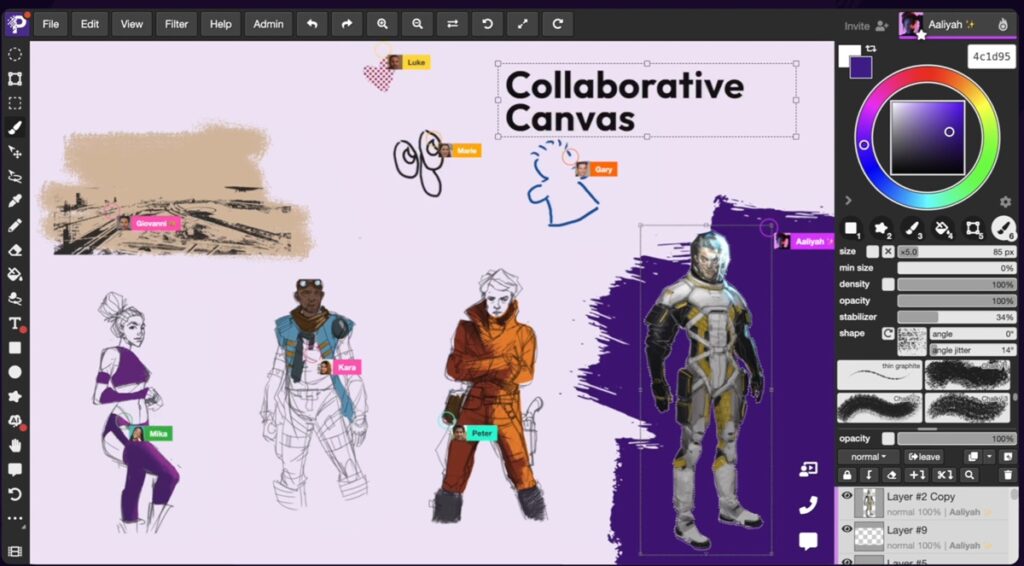Image resolution: width=1024 pixels, height=566 pixels.
Task: Select the paint bucket fill tool
Action: click(x=14, y=274)
